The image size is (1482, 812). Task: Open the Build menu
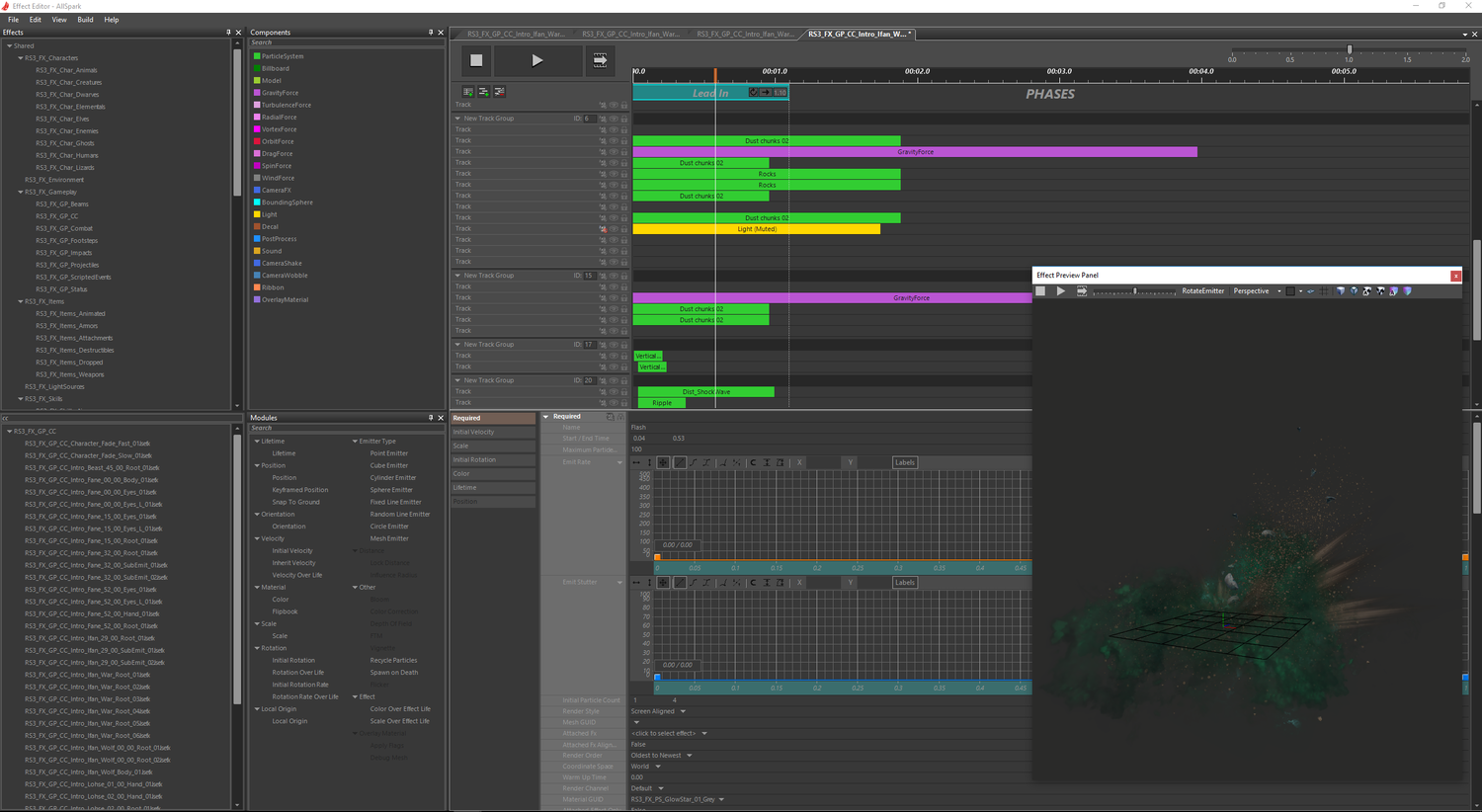pos(85,19)
